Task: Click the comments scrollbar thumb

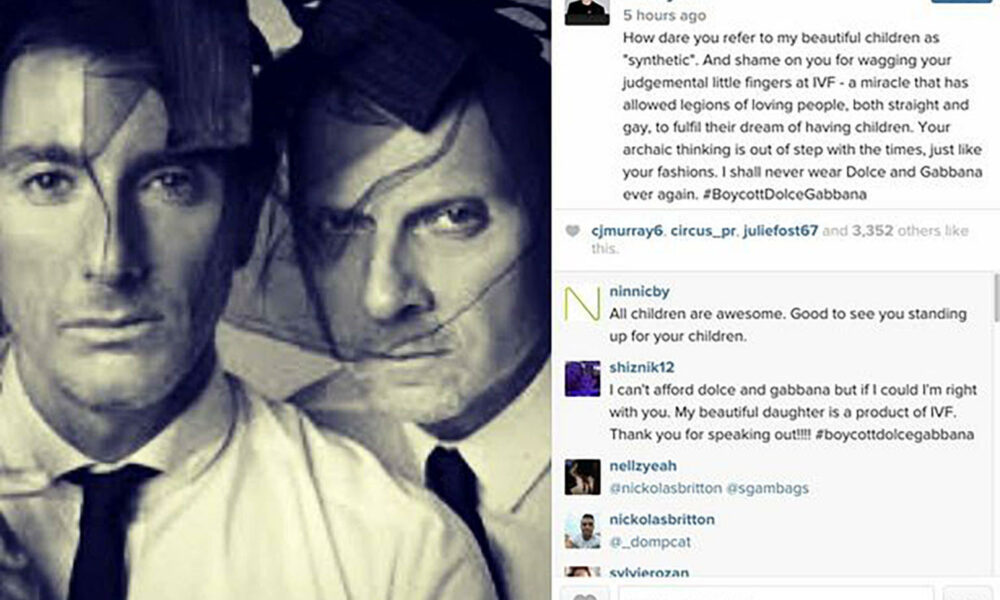Action: coord(996,298)
